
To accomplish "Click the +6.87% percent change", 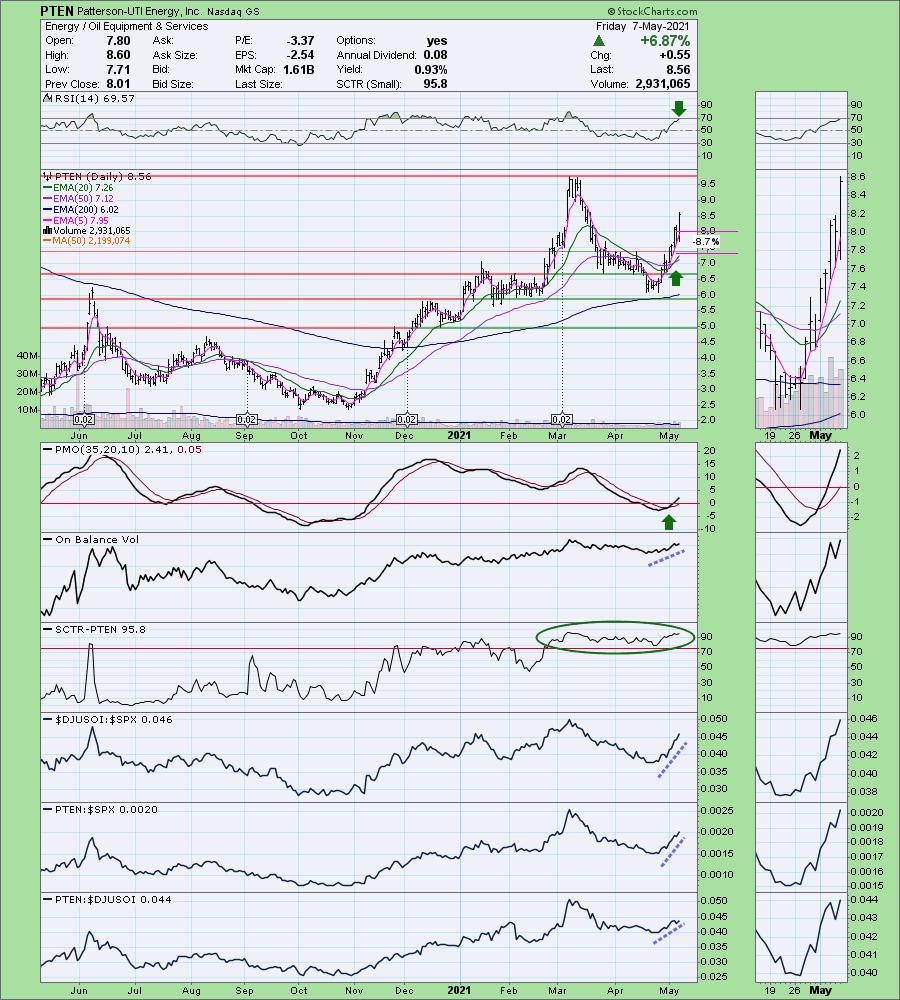I will tap(665, 41).
